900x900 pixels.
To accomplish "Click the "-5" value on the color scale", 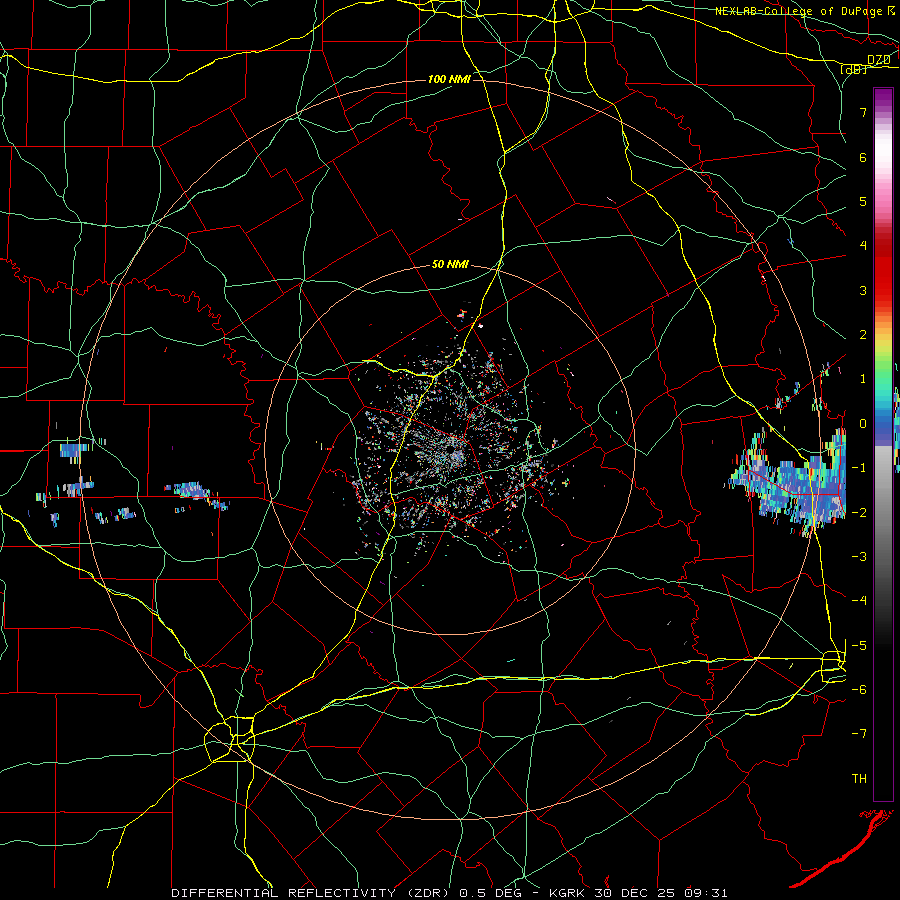I will (859, 646).
